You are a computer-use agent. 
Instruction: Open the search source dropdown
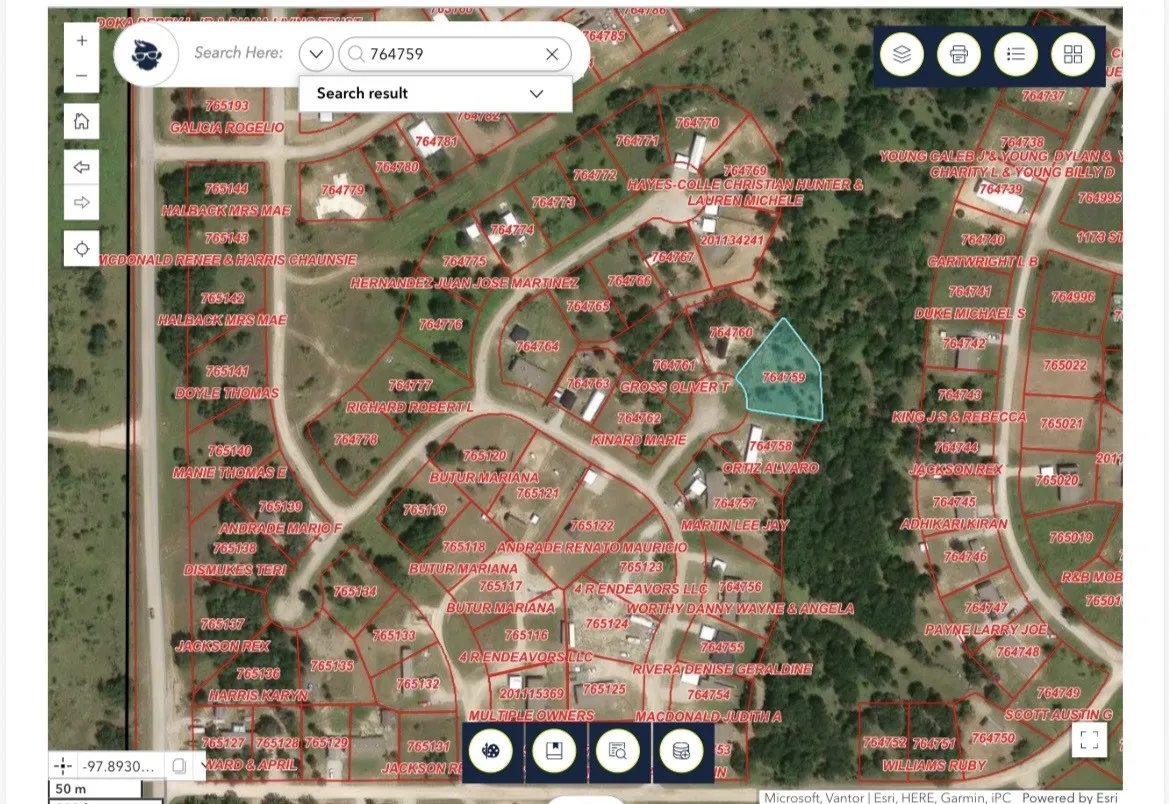coord(315,54)
